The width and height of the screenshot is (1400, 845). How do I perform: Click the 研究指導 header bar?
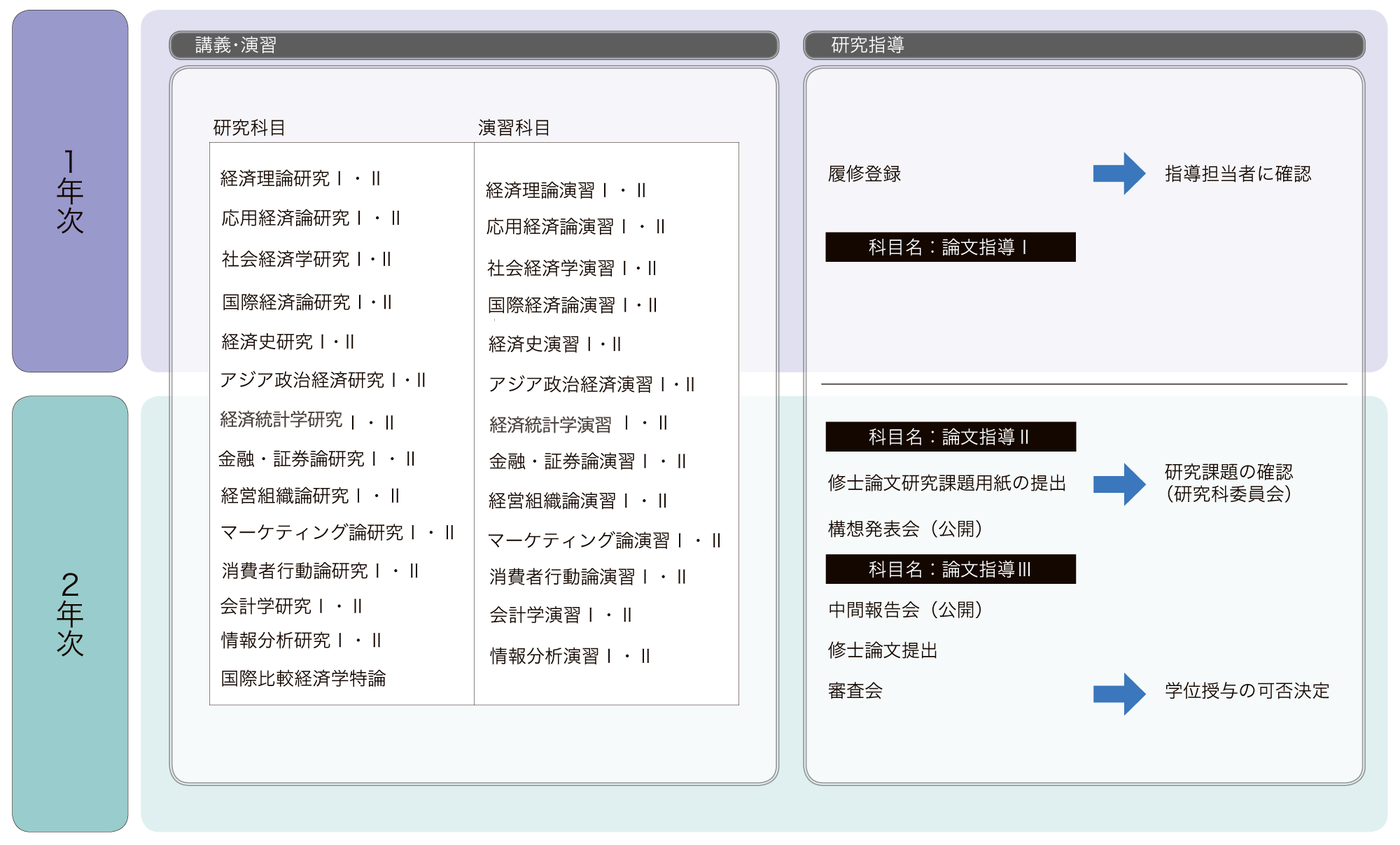click(x=1084, y=46)
